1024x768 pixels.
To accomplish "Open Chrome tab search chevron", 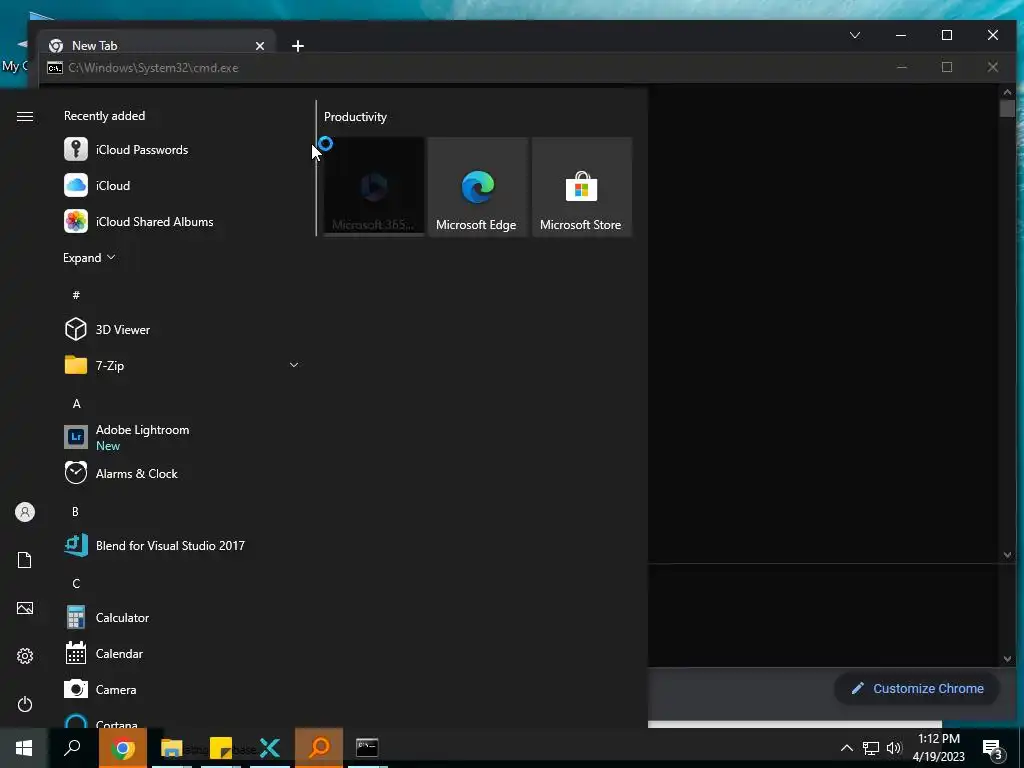I will [x=855, y=35].
